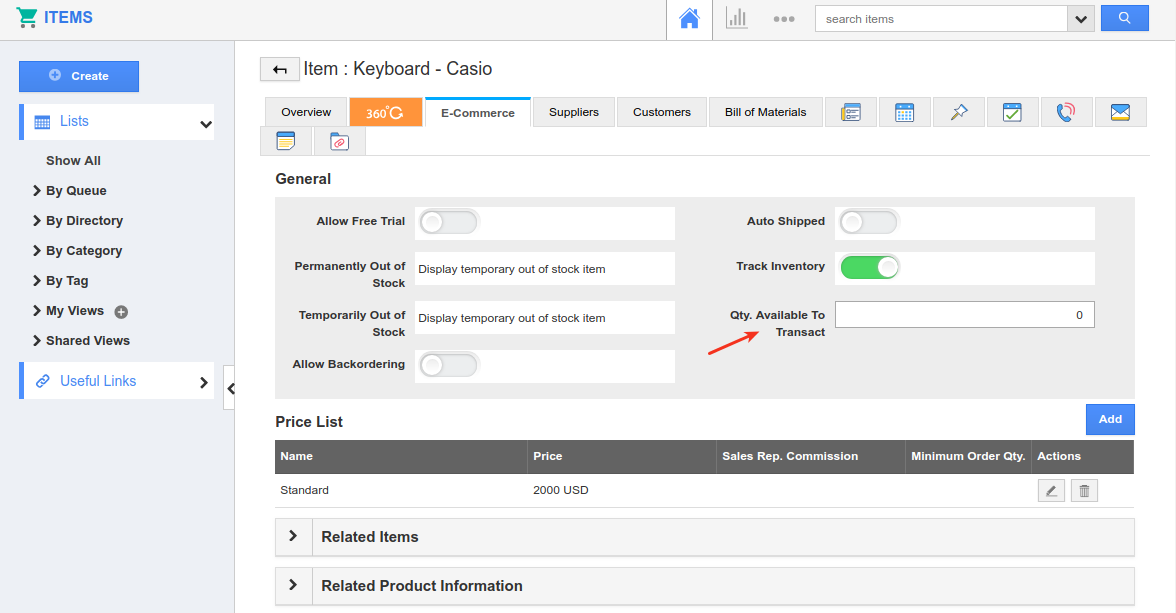Image resolution: width=1176 pixels, height=613 pixels.
Task: Collapse the left sidebar panel arrow
Action: pyautogui.click(x=230, y=388)
